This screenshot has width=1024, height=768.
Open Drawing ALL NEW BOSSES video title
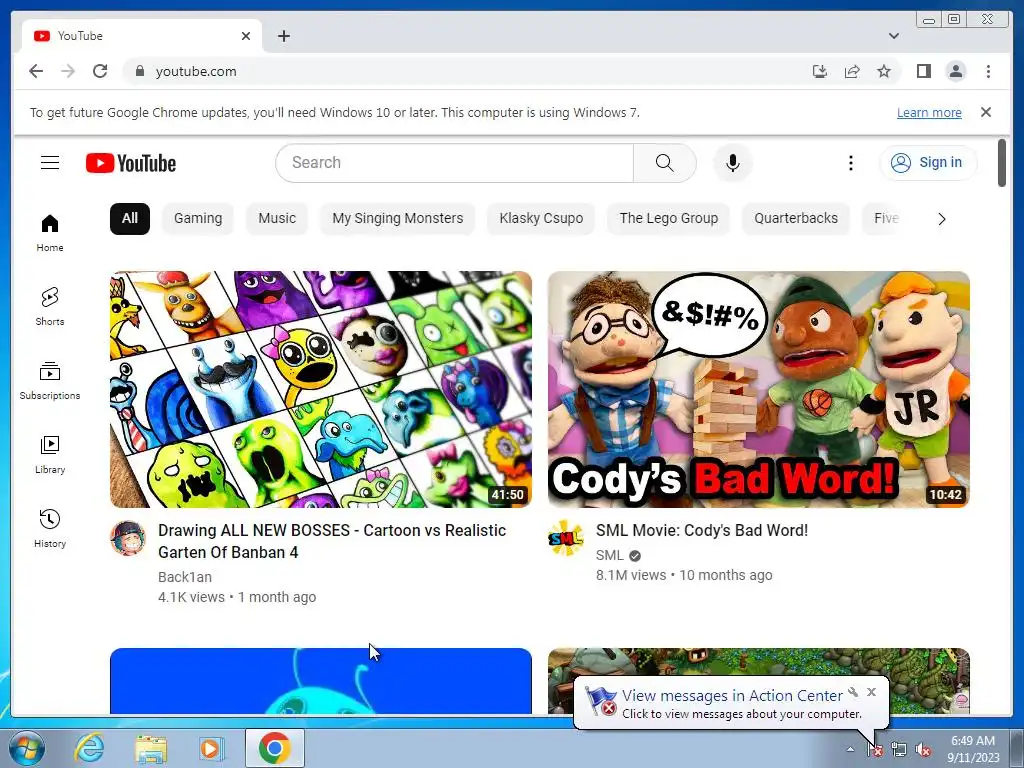tap(332, 541)
